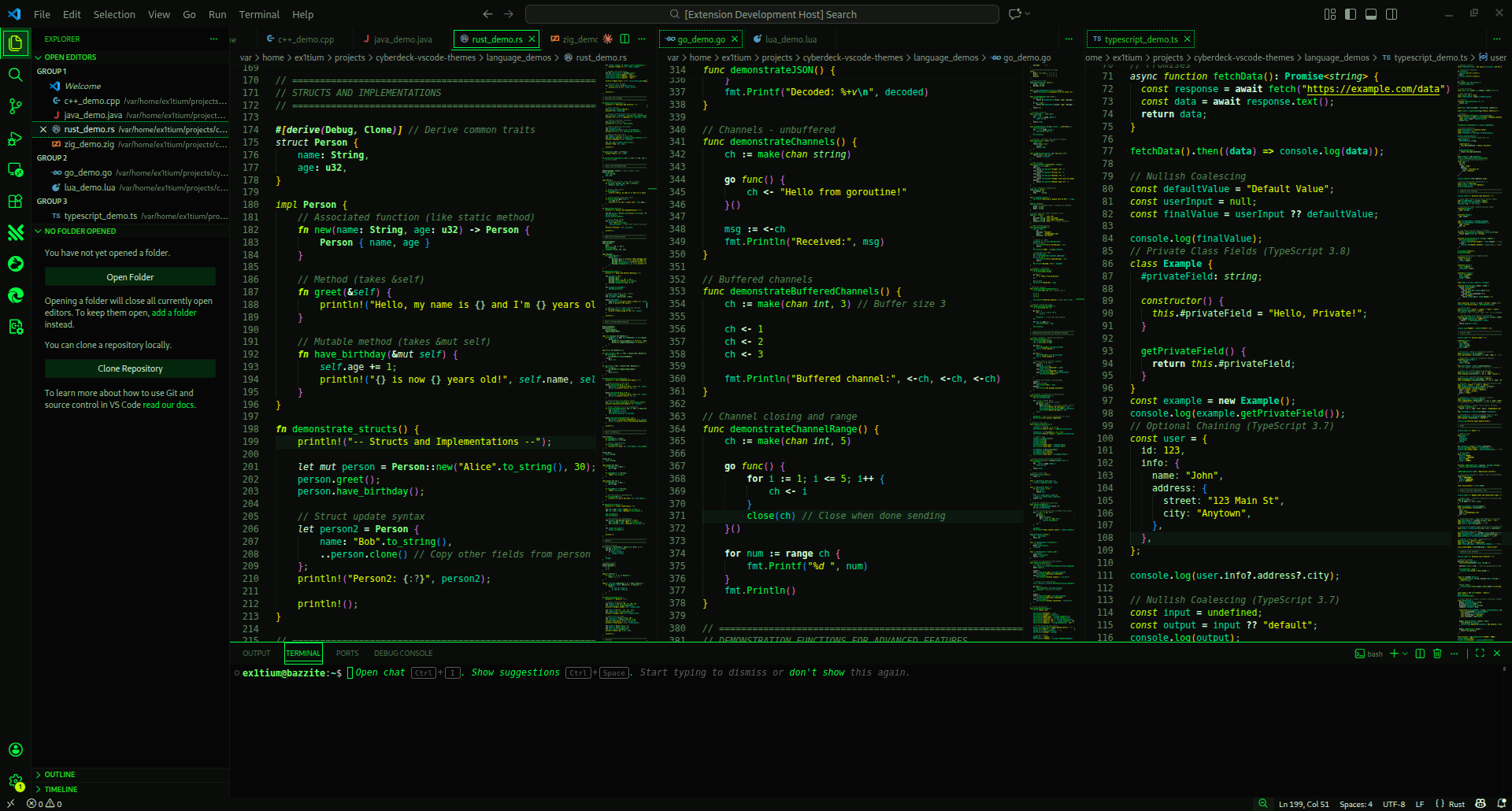
Task: Click the Accounts icon near the bottom
Action: [16, 750]
